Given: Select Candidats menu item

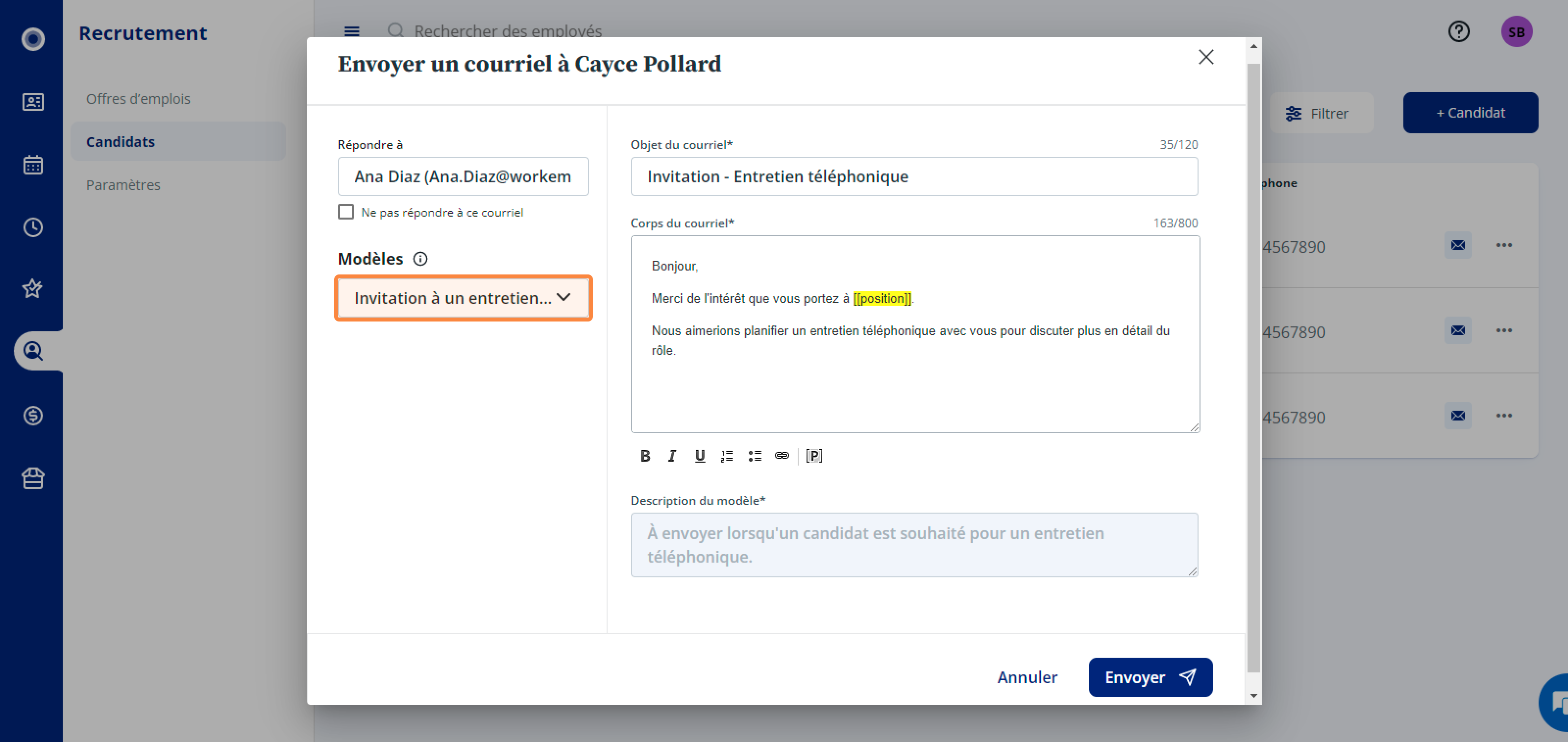Looking at the screenshot, I should [x=178, y=141].
